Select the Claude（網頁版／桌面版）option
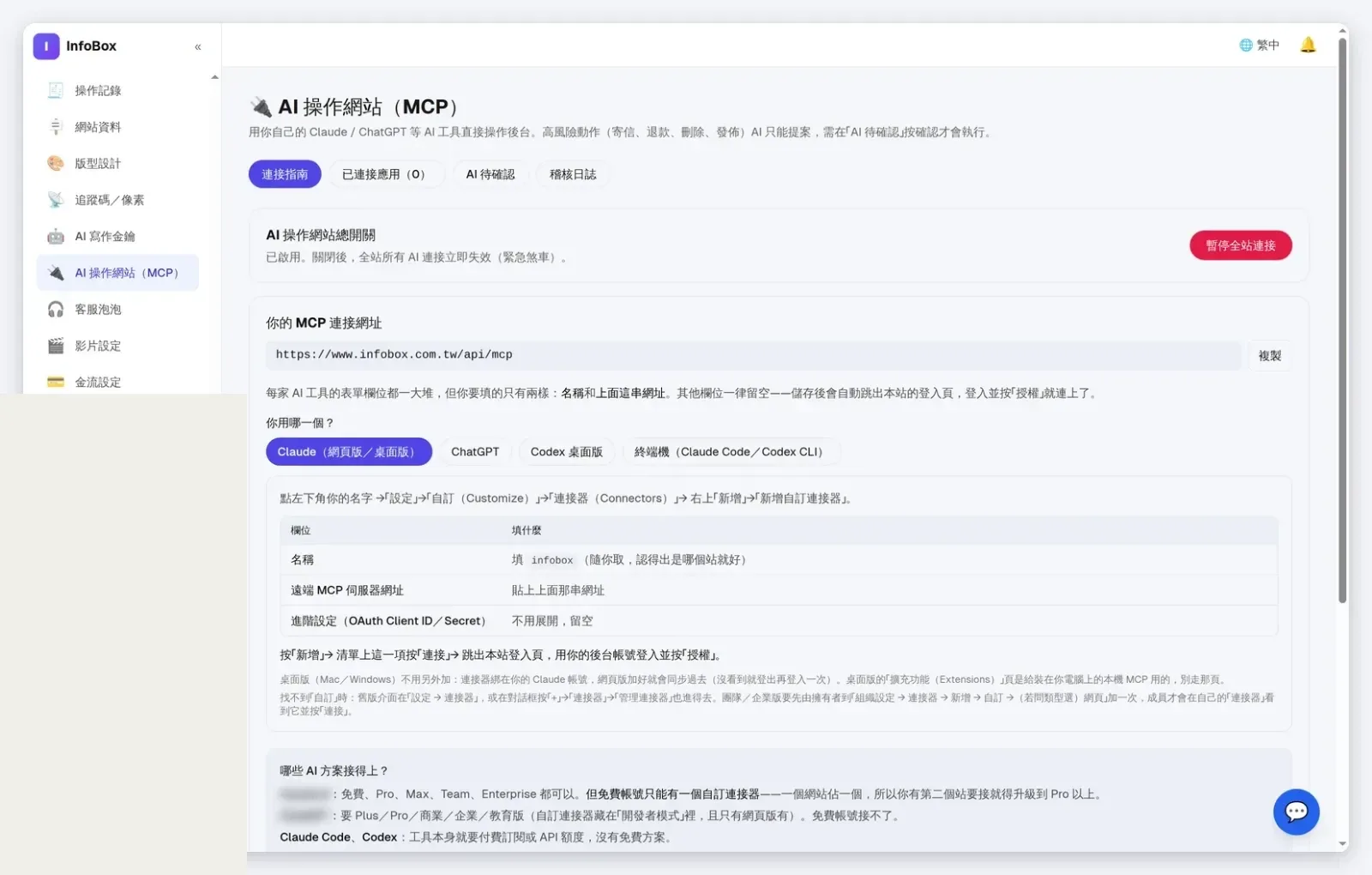Screen dimensions: 1372x875 348,452
